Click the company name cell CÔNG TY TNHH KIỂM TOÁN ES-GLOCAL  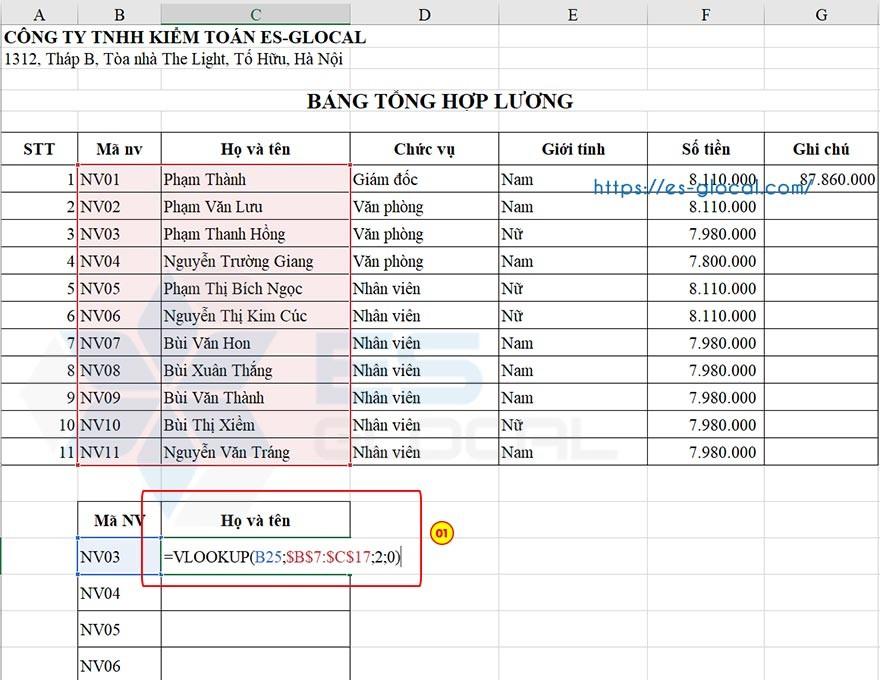(185, 38)
